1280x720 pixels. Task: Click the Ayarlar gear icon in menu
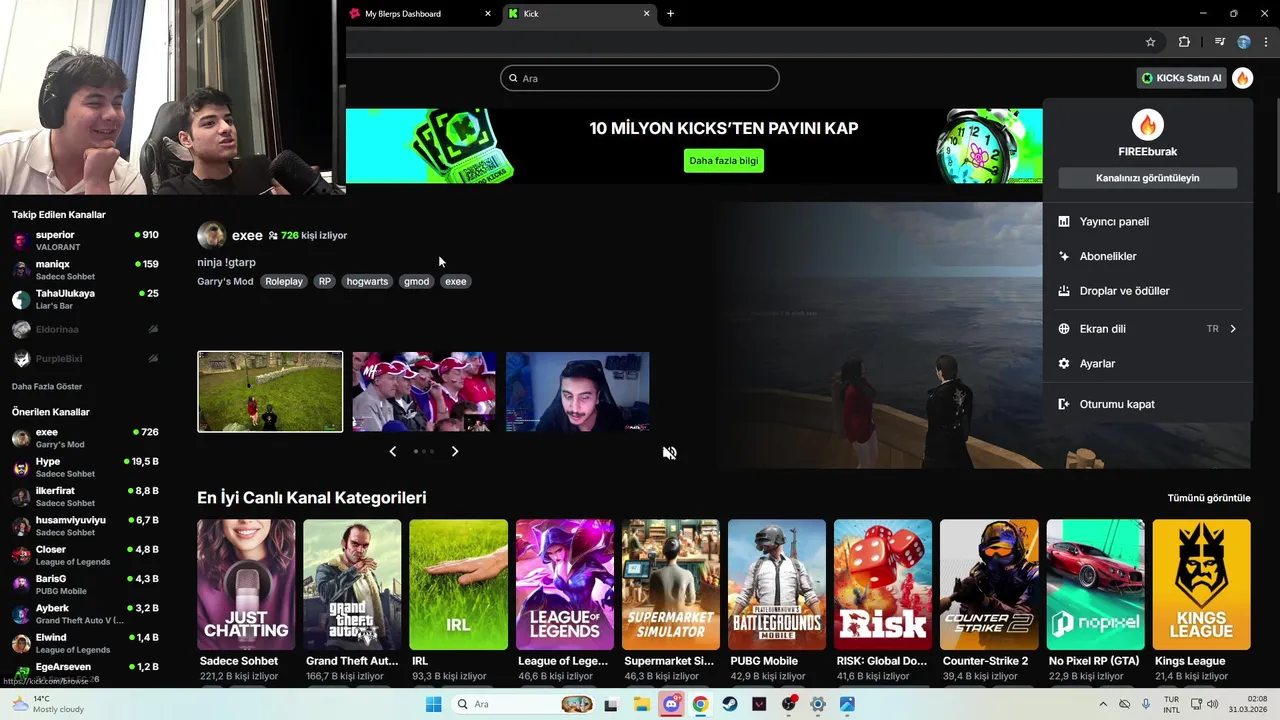(x=1064, y=364)
